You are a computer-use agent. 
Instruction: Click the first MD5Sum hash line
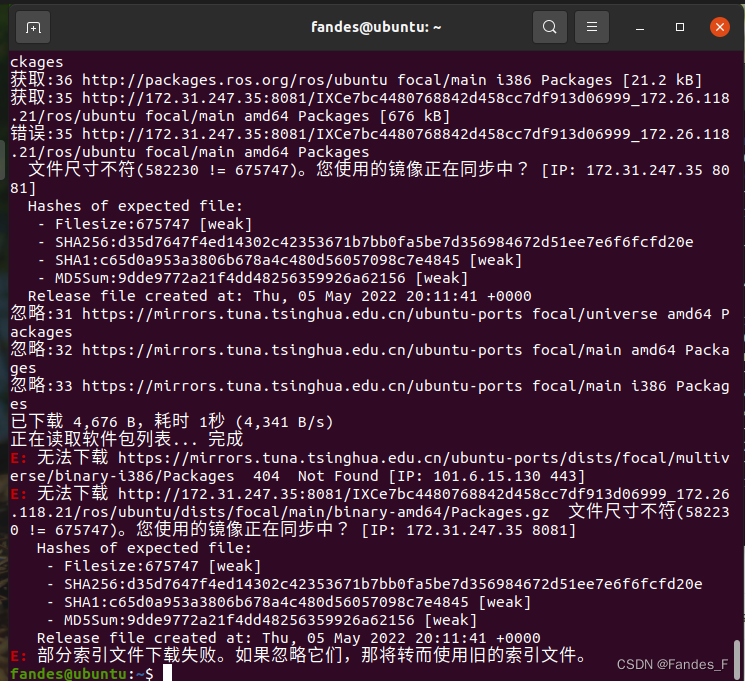(x=252, y=278)
